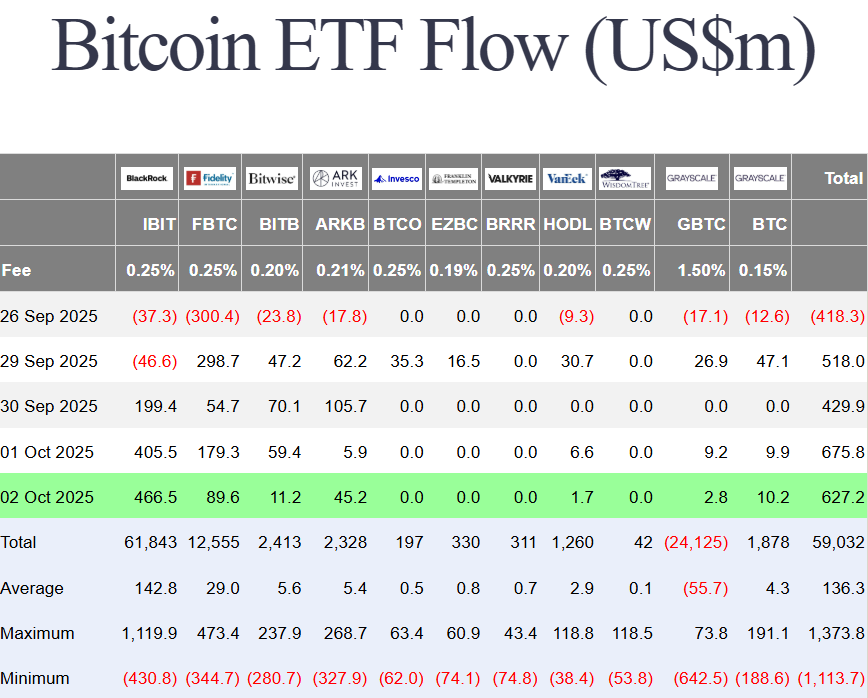Click the Invesco logo icon
Screen dimensions: 868x698
(x=397, y=179)
